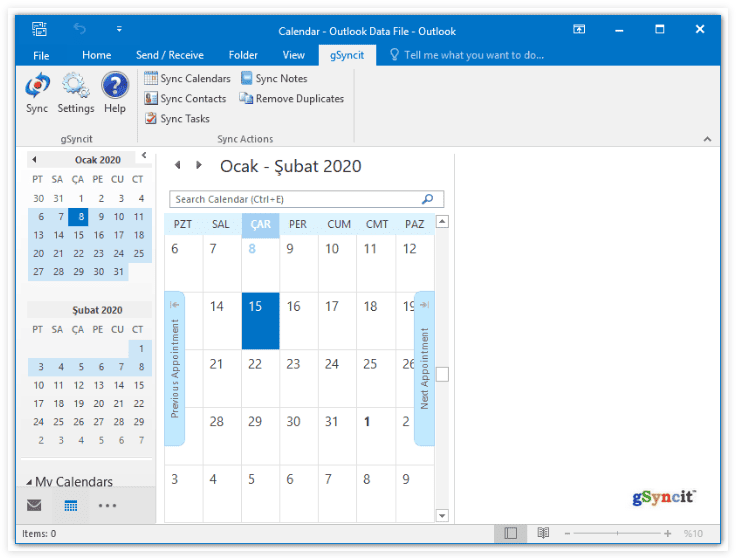Screen dimensions: 736x558
Task: Switch to Normal view in status bar
Action: pyautogui.click(x=510, y=533)
